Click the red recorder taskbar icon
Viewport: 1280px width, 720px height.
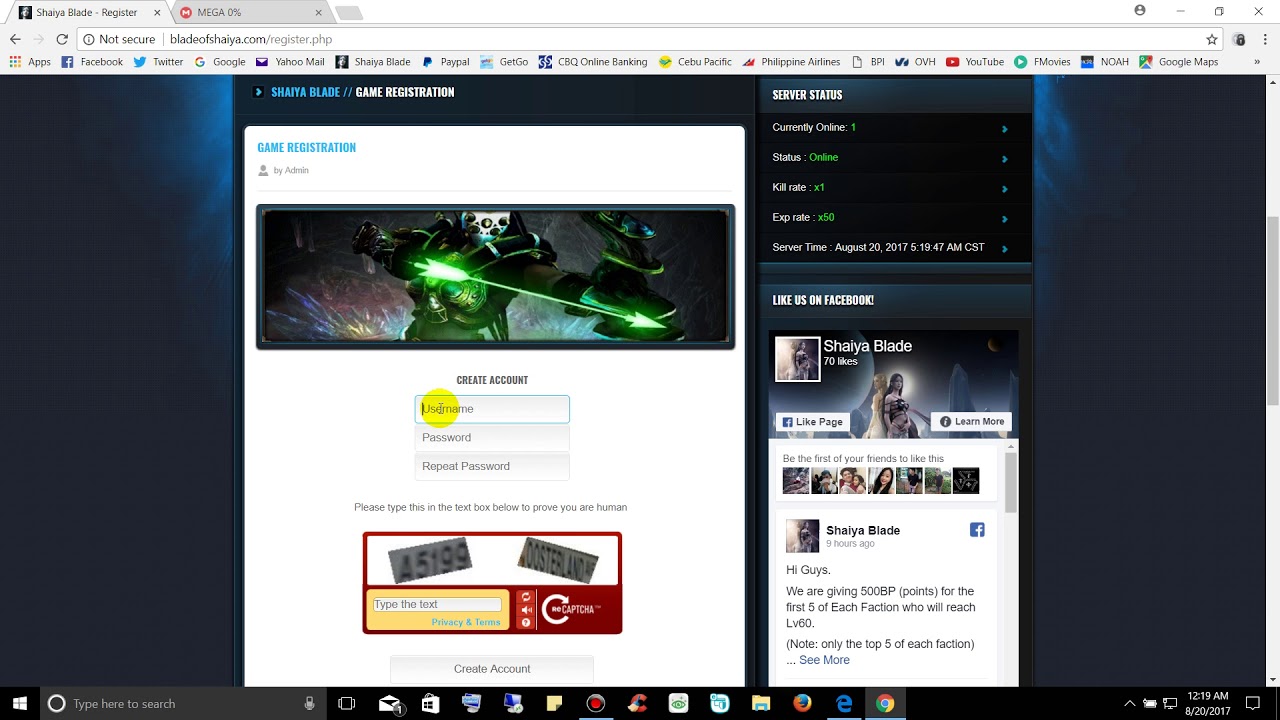coord(596,703)
